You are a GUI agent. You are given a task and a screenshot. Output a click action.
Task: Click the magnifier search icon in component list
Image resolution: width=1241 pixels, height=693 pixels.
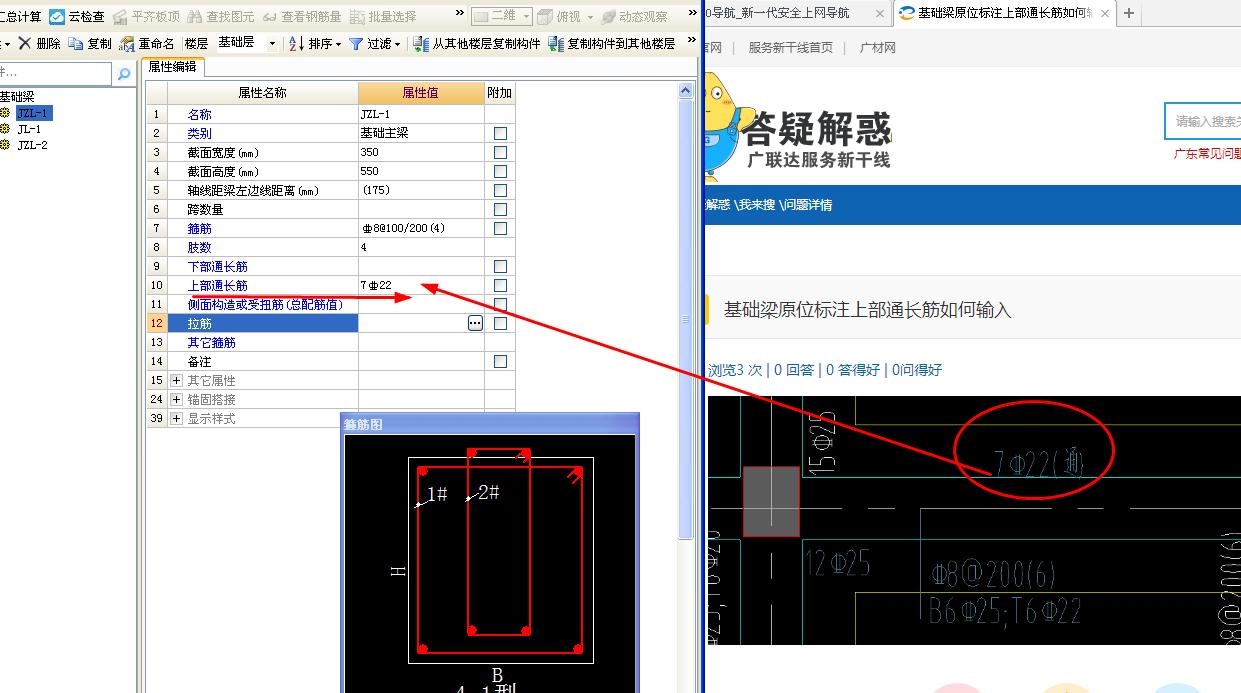point(124,74)
